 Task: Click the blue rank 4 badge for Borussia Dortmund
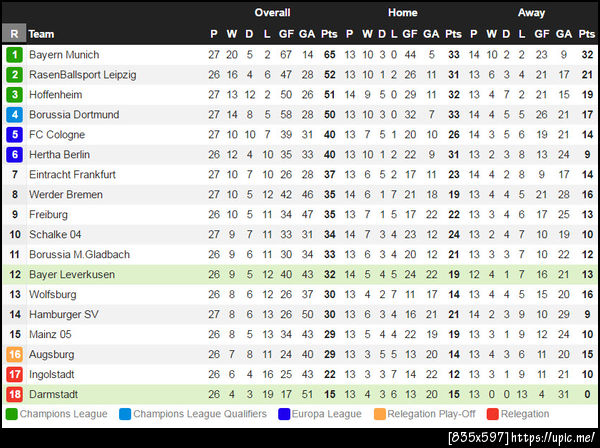coord(14,115)
